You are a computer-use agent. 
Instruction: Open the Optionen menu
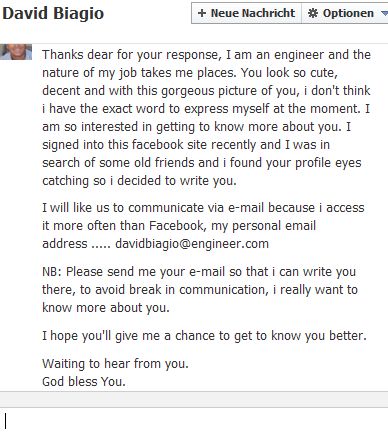coord(345,13)
